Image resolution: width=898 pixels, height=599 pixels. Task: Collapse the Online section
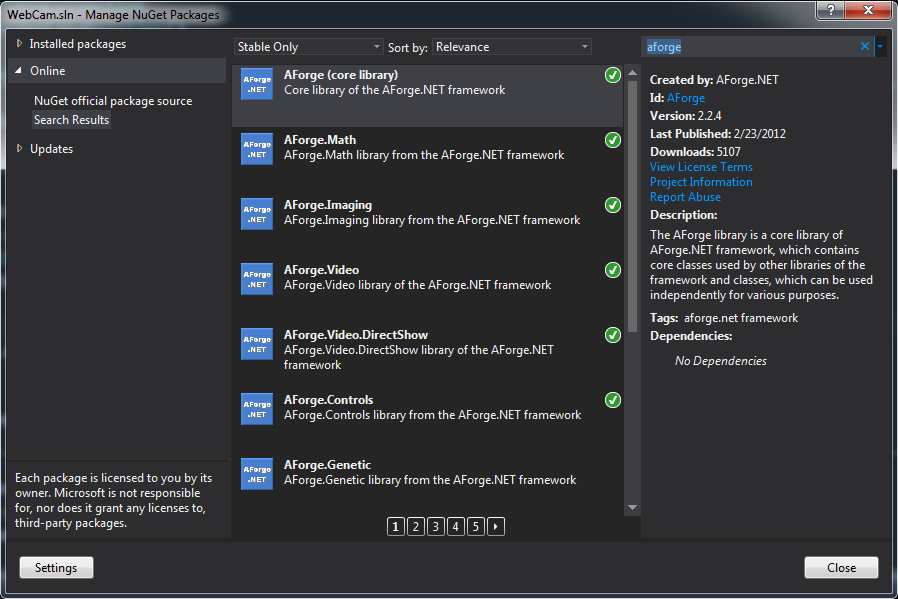click(19, 70)
